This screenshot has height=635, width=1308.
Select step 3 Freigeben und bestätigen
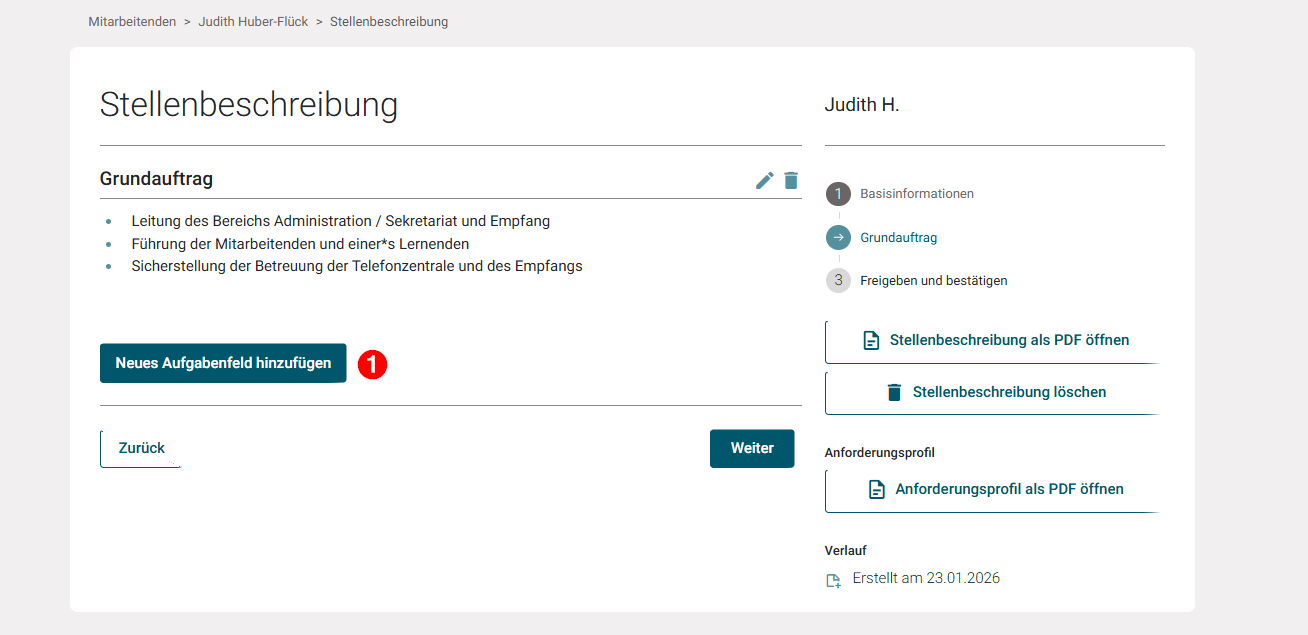933,280
